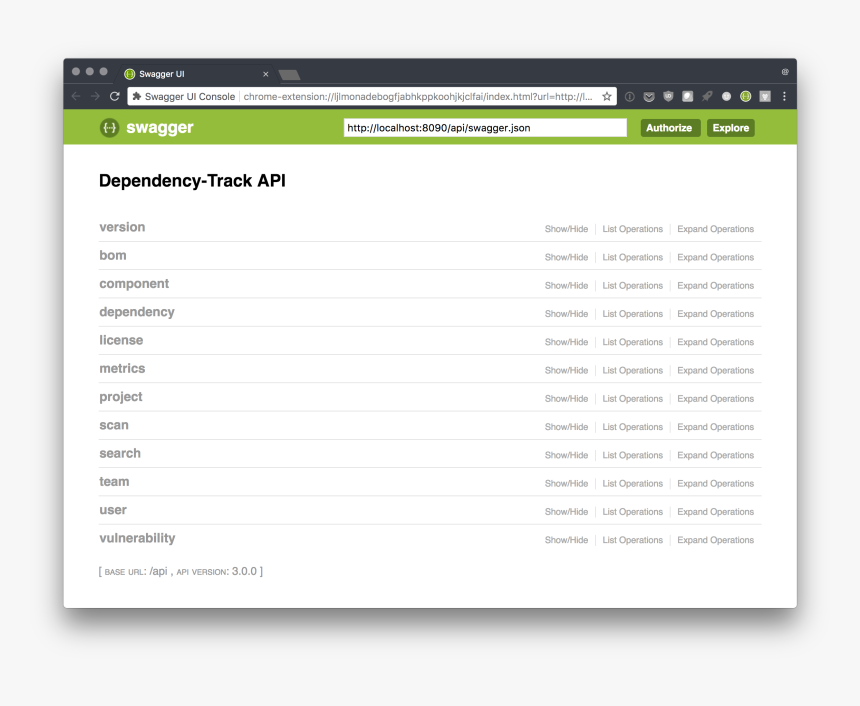Viewport: 860px width, 706px height.
Task: Expand the scan API section
Action: click(114, 425)
